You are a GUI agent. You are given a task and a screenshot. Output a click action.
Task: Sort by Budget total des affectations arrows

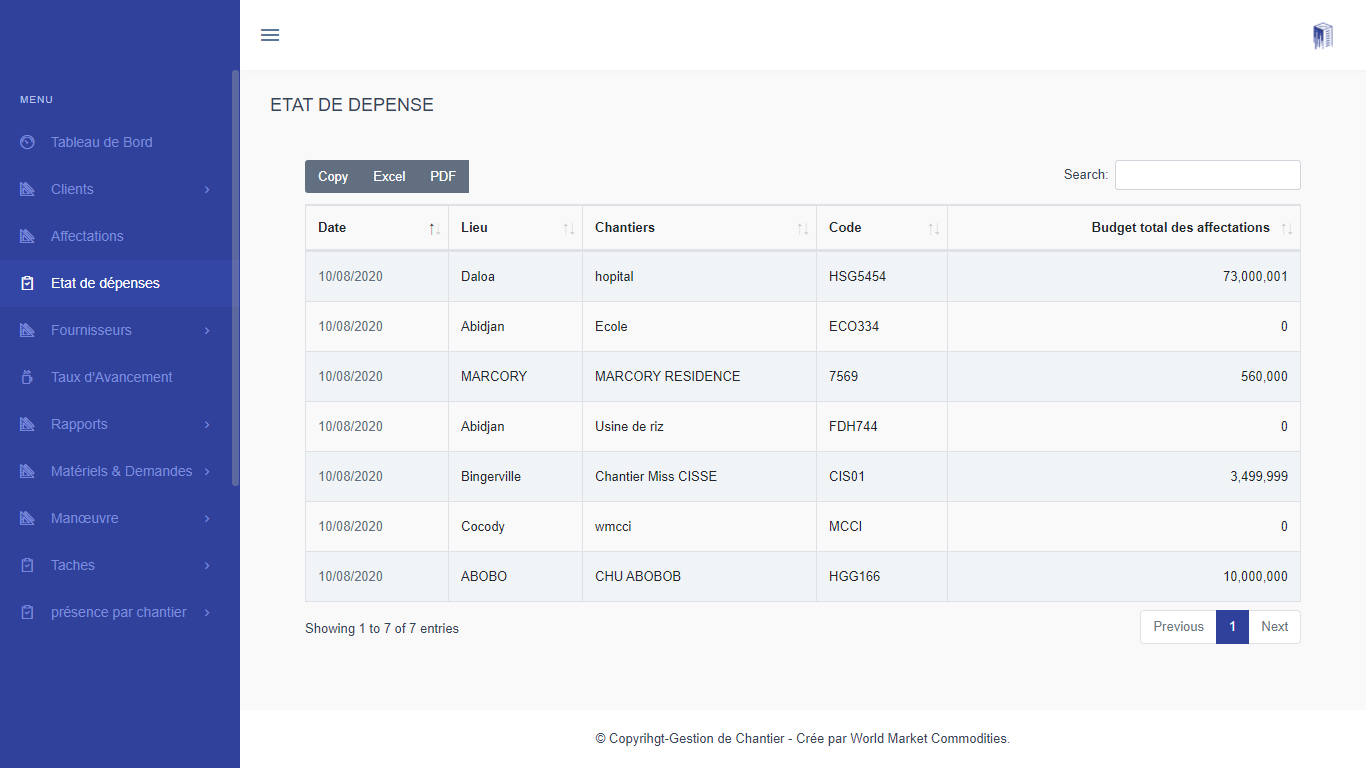click(1287, 229)
